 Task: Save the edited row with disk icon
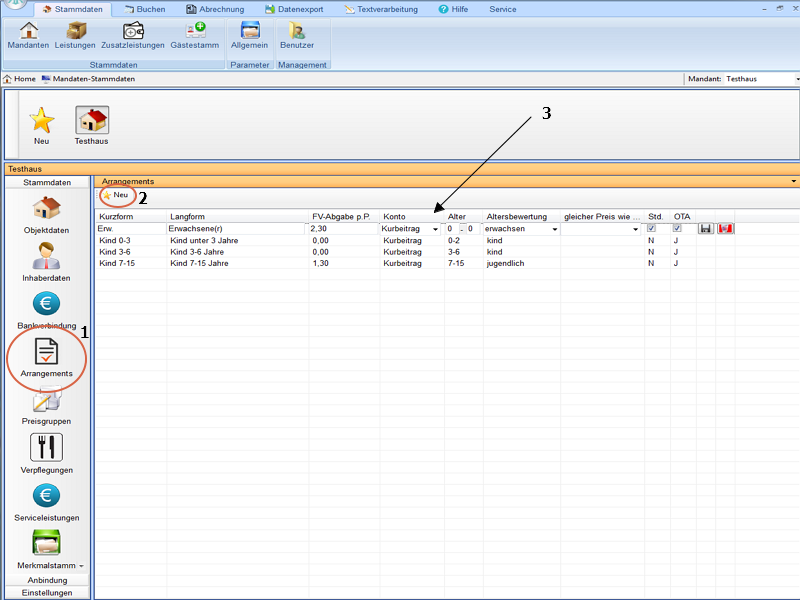point(705,229)
